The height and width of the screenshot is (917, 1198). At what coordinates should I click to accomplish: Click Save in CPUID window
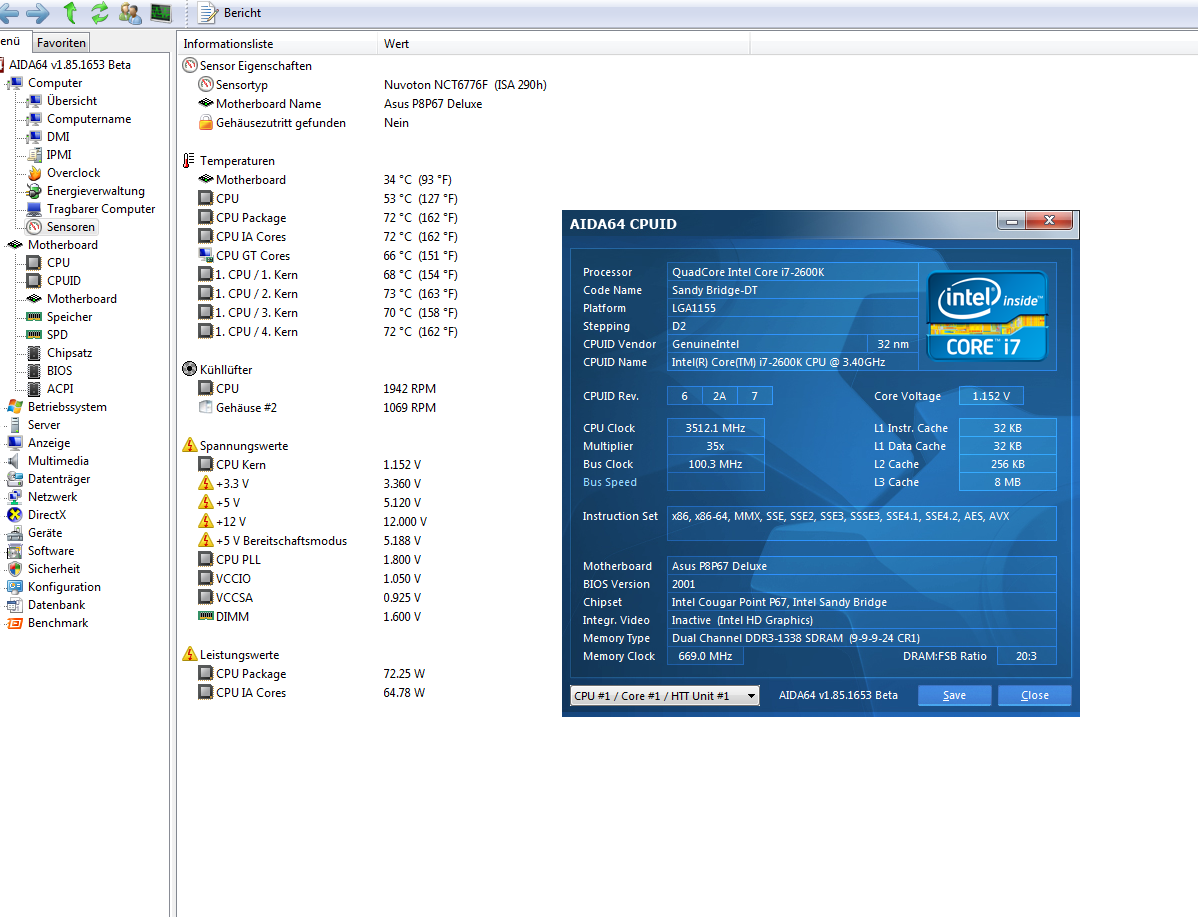tap(954, 695)
